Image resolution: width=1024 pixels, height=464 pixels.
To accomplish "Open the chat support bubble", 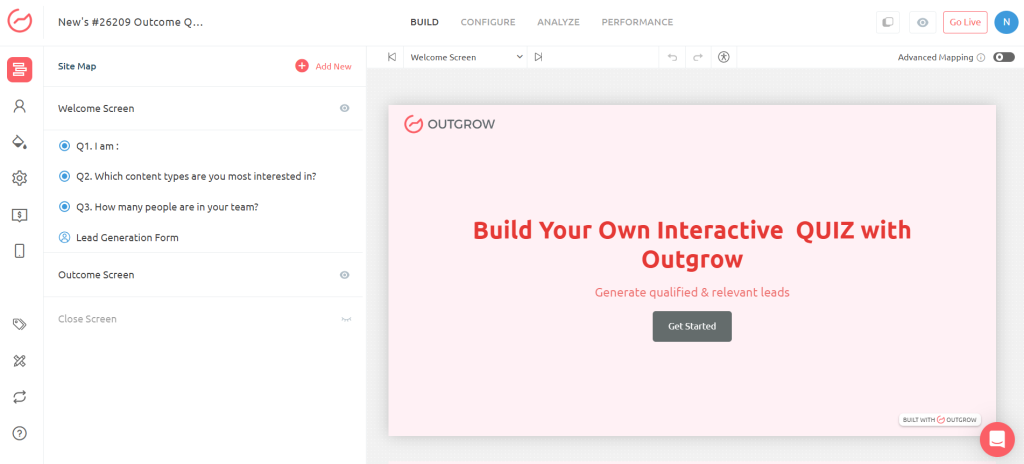I will click(x=996, y=438).
